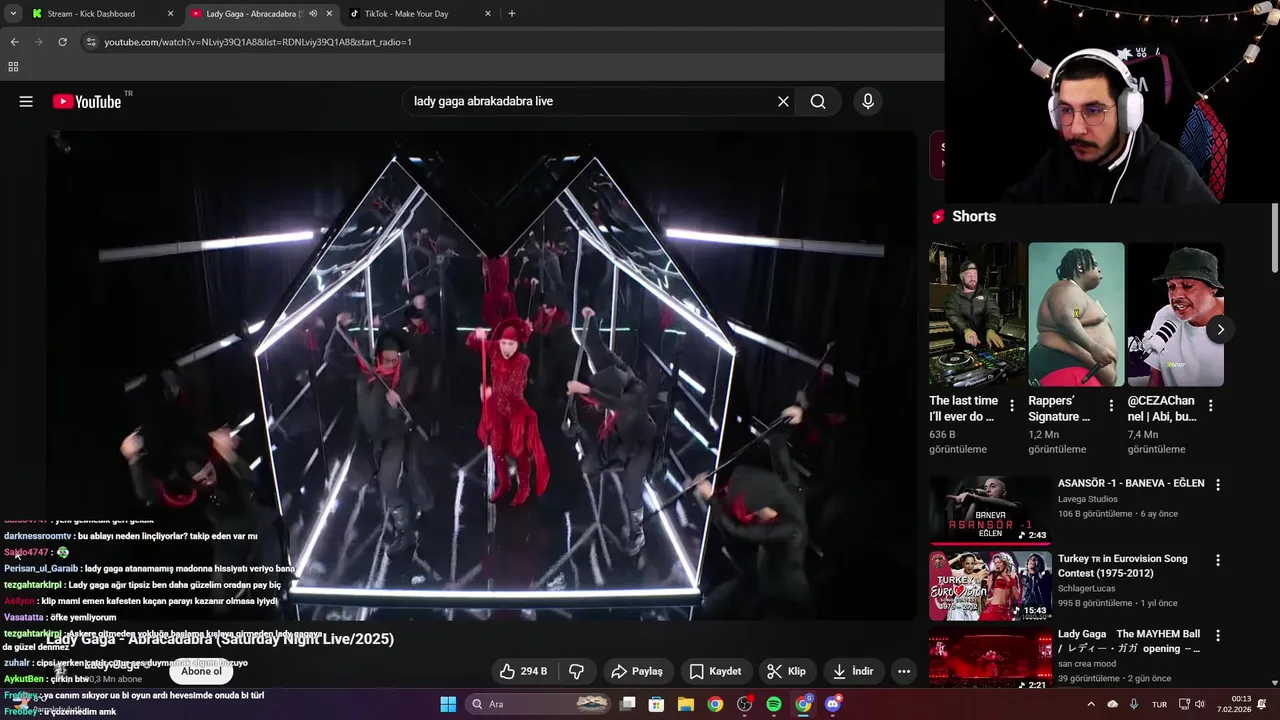Viewport: 1280px width, 720px height.
Task: Click the video title Lady Gaga - Abracadabra
Action: click(x=220, y=639)
